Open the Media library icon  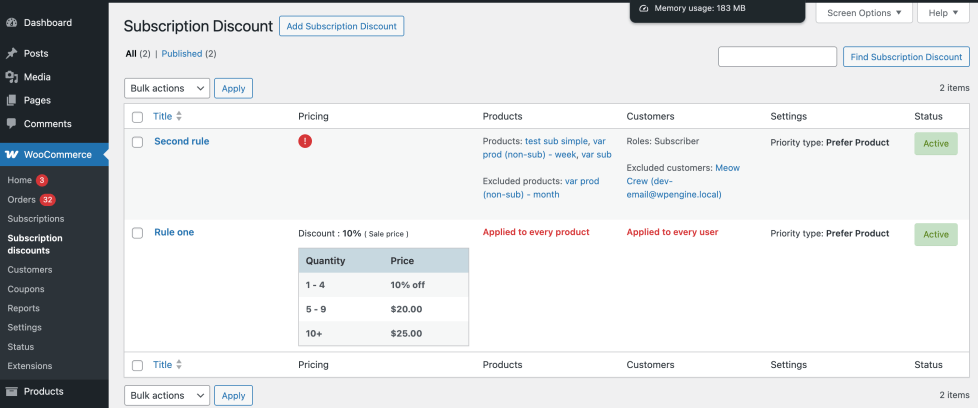[x=11, y=77]
